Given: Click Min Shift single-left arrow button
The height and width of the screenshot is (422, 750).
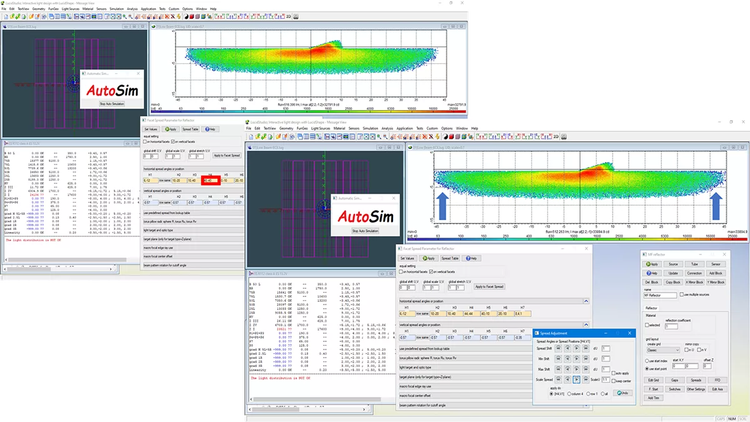Looking at the screenshot, I should [x=567, y=359].
